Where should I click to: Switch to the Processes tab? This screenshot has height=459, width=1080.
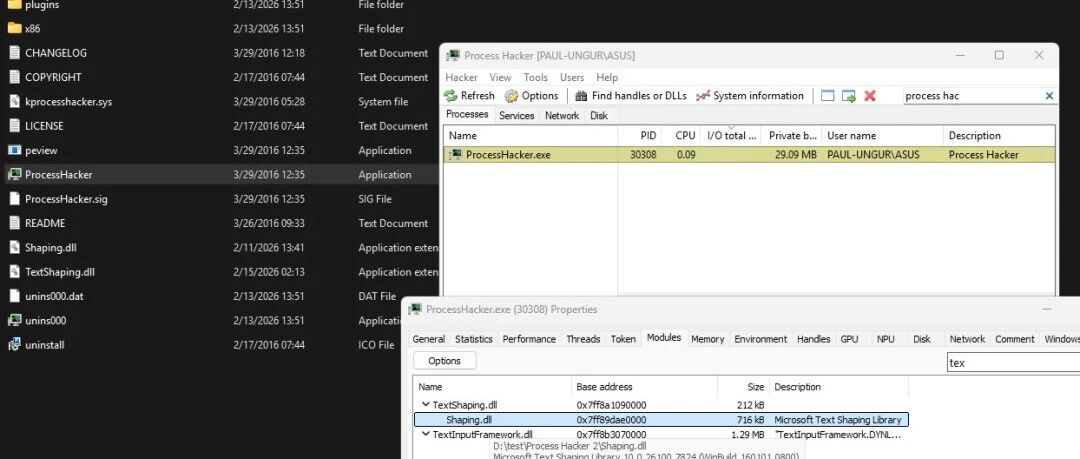click(467, 114)
